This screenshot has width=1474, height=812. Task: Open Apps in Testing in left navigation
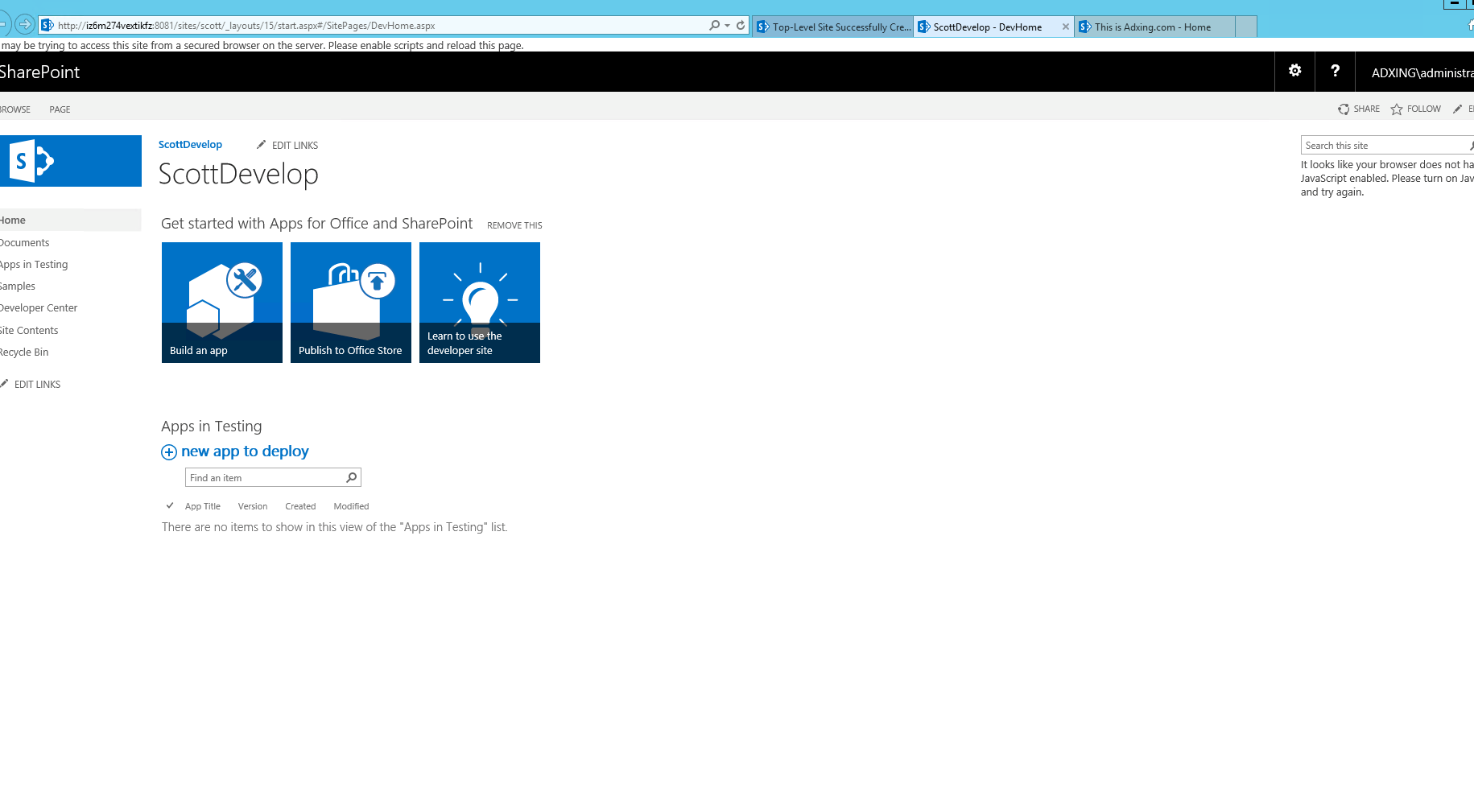pyautogui.click(x=34, y=264)
